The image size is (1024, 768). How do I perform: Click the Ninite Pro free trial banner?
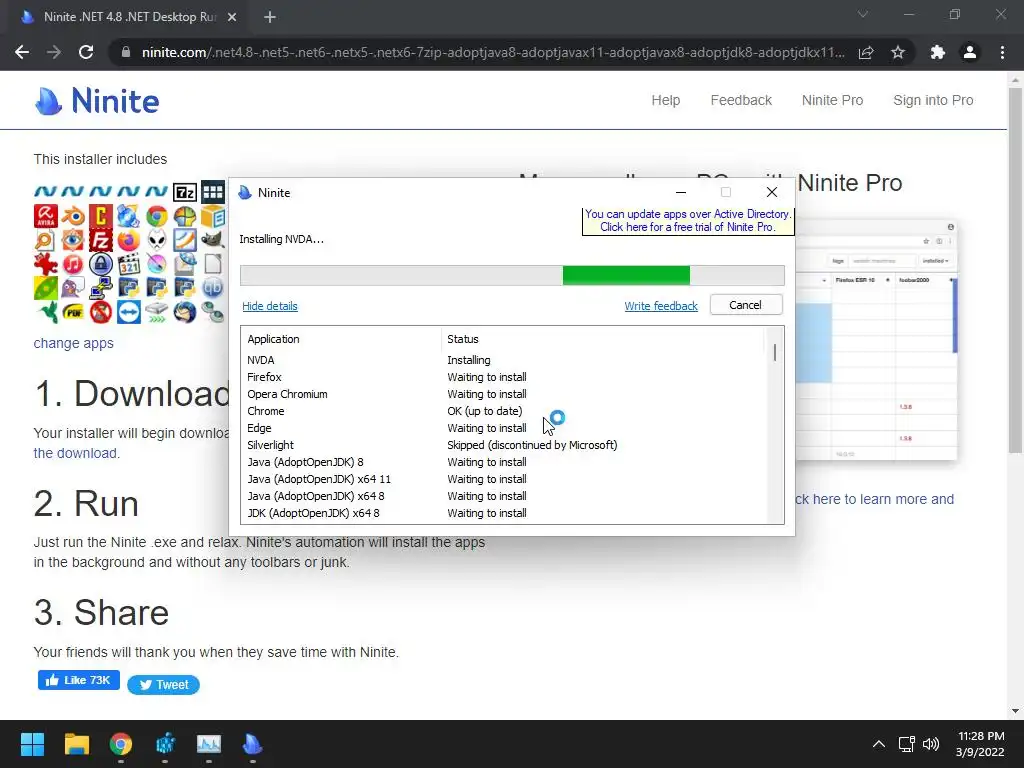pos(688,221)
